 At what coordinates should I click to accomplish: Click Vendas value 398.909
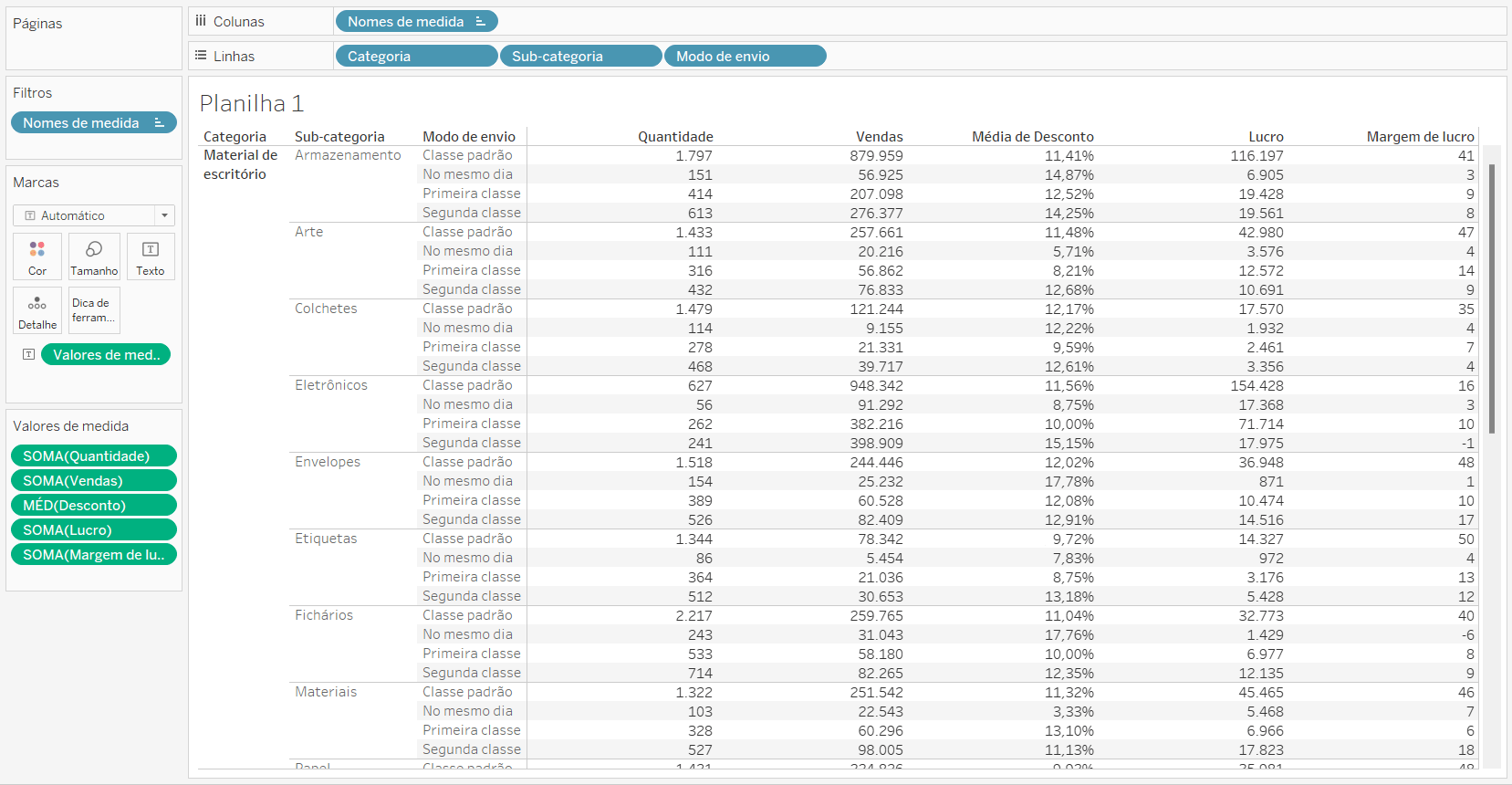tap(876, 444)
